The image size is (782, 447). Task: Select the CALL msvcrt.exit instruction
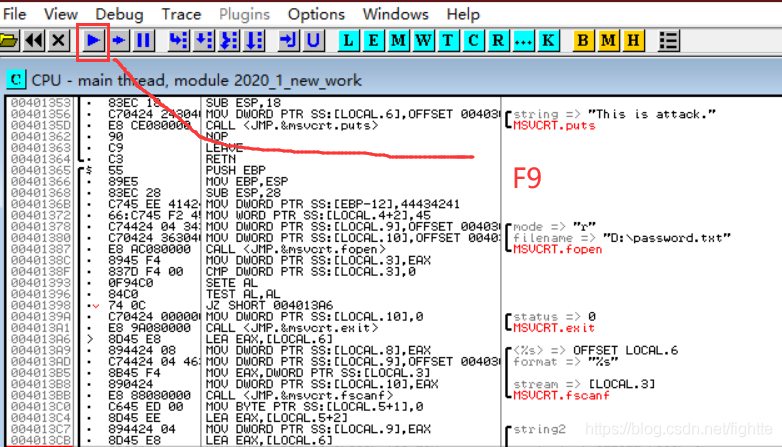[292, 328]
